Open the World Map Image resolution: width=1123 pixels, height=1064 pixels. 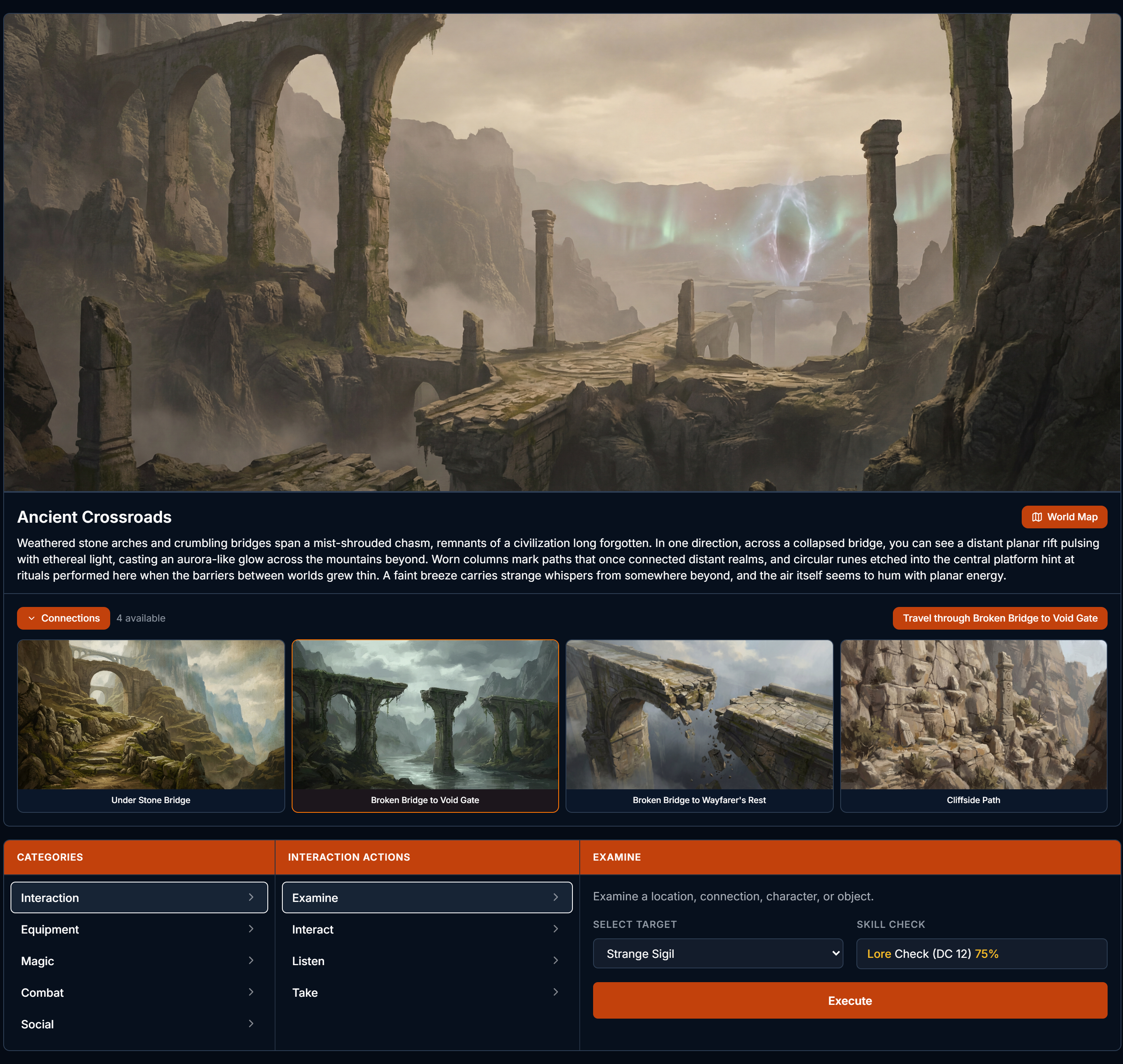(x=1064, y=517)
